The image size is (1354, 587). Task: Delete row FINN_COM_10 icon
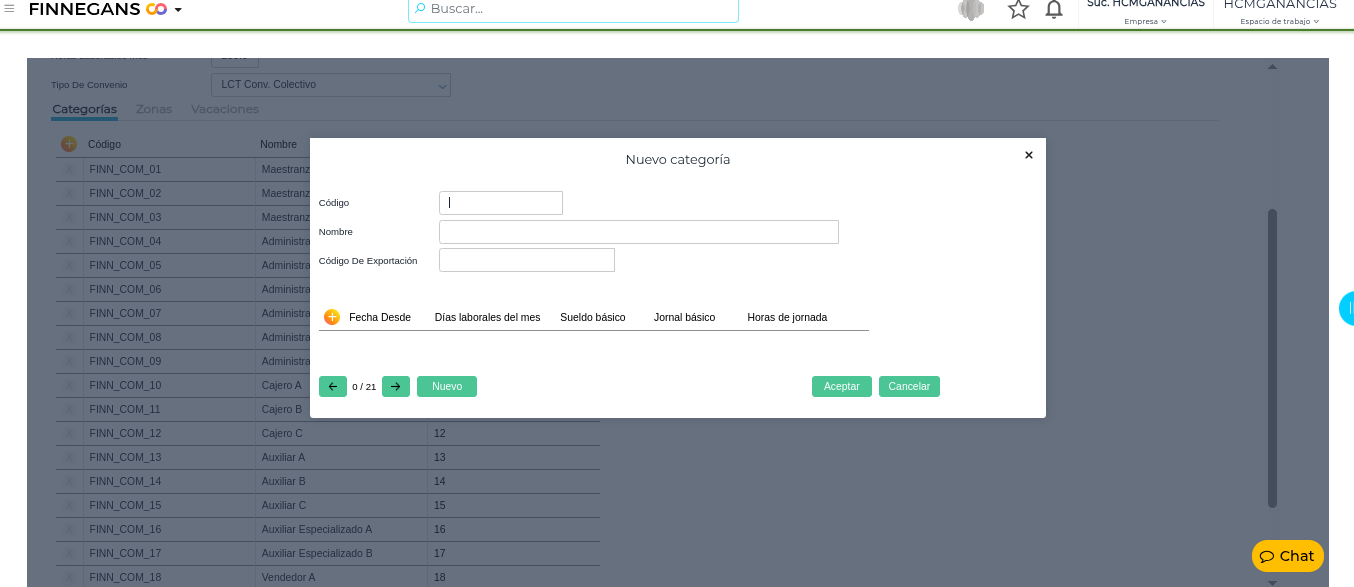[x=69, y=385]
